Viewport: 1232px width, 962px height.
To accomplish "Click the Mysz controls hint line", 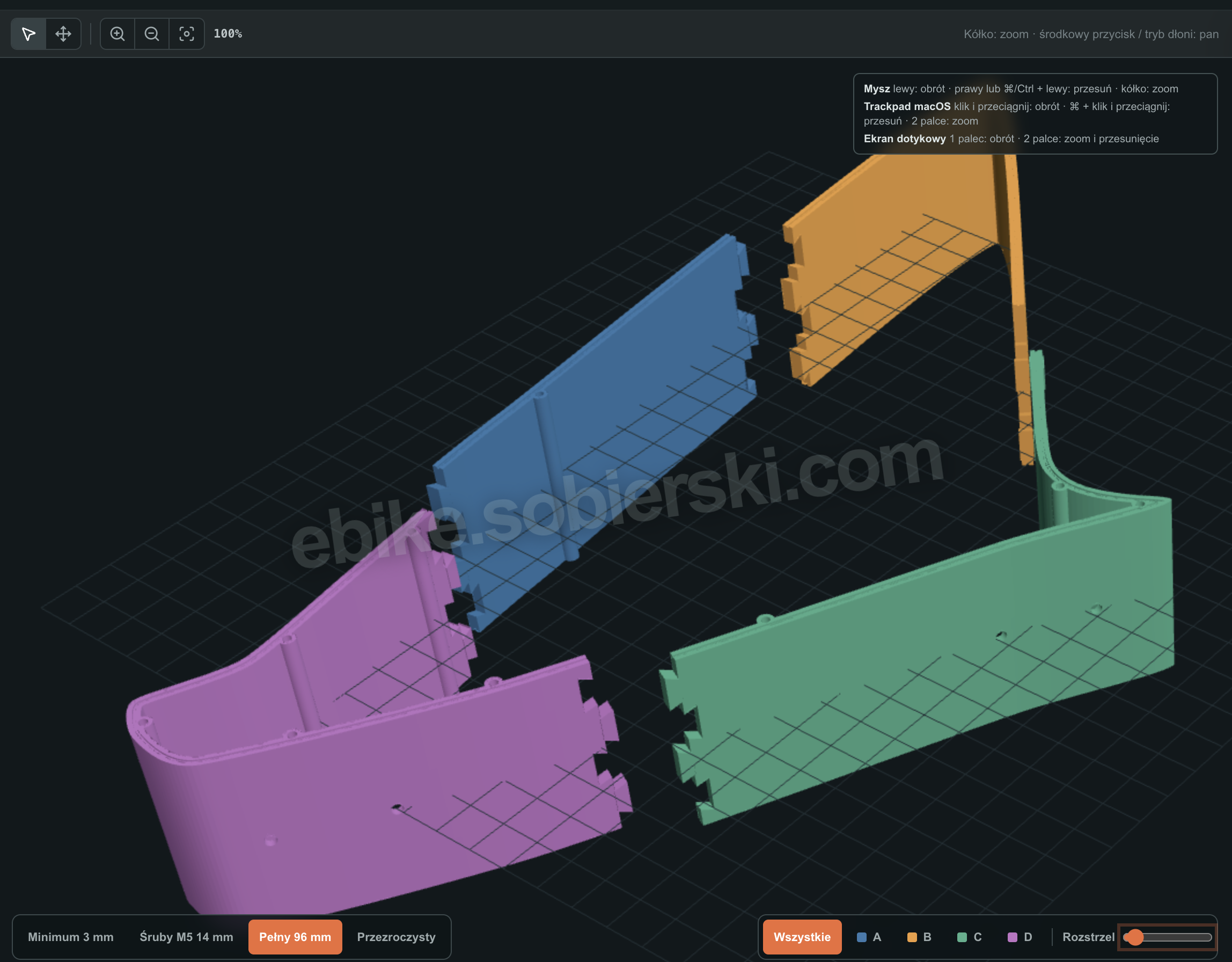I will pyautogui.click(x=1021, y=89).
